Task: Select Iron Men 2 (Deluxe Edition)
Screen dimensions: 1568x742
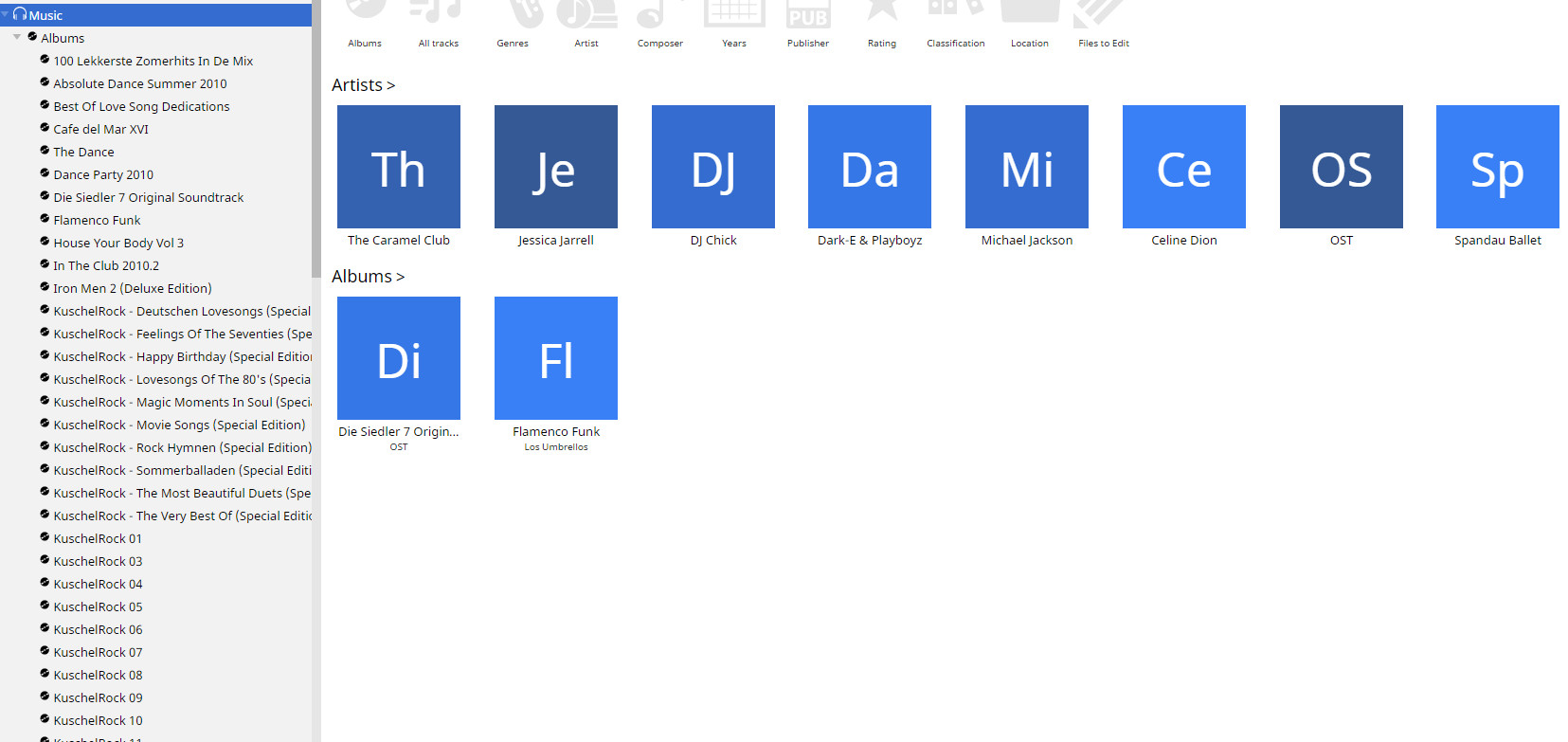Action: point(132,288)
